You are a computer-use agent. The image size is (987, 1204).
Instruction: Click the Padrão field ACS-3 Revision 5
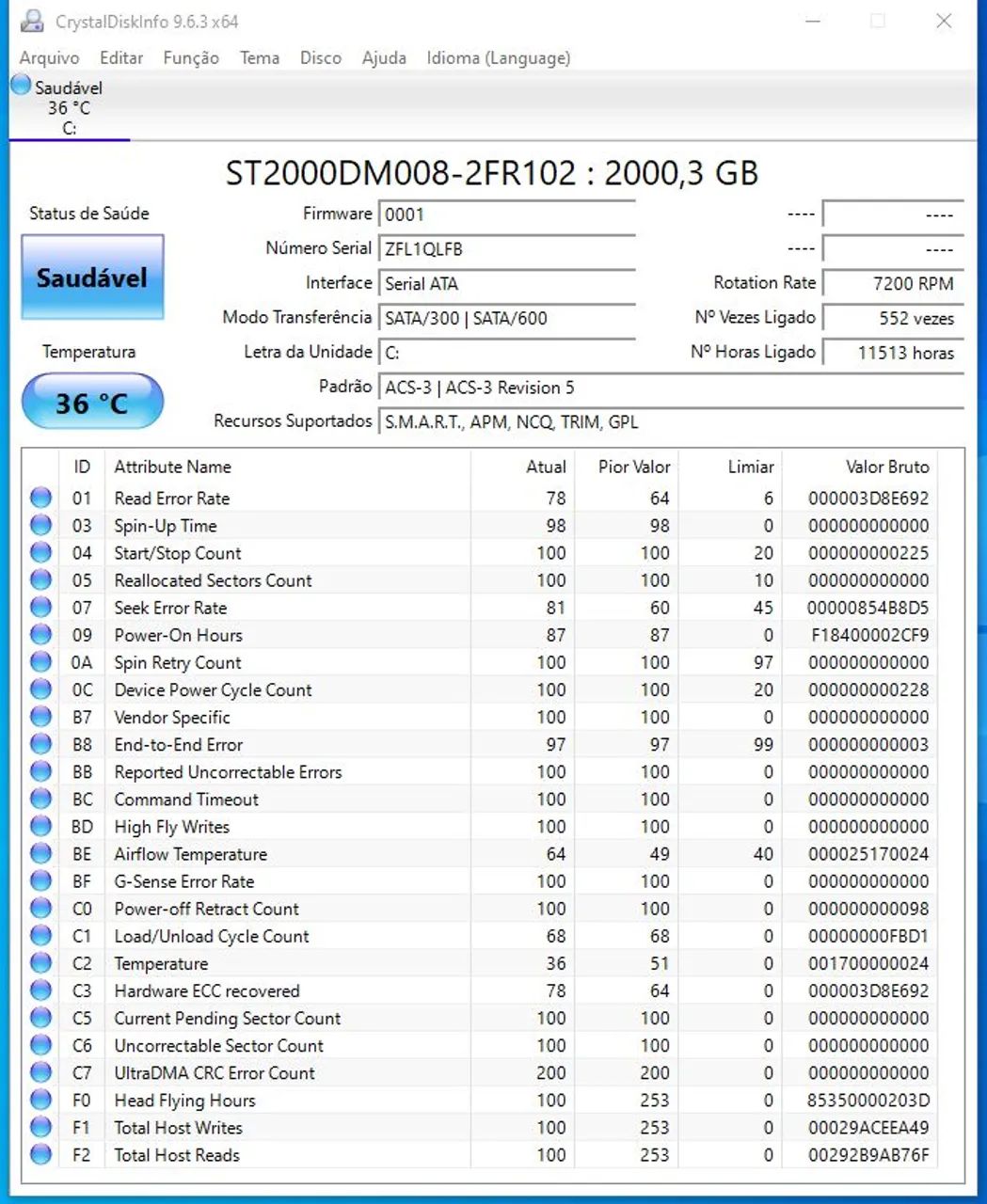[671, 388]
